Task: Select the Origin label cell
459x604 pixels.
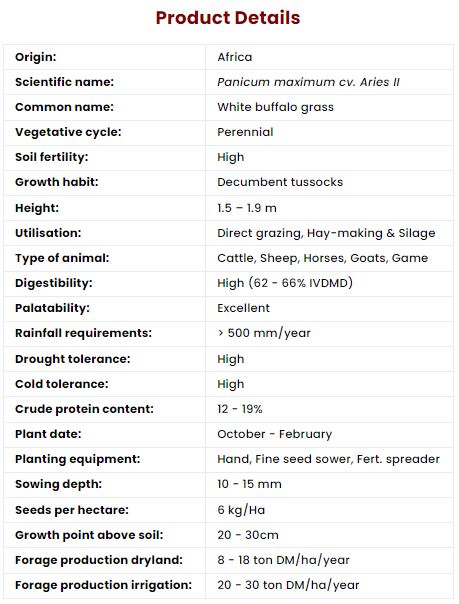Action: (x=105, y=57)
